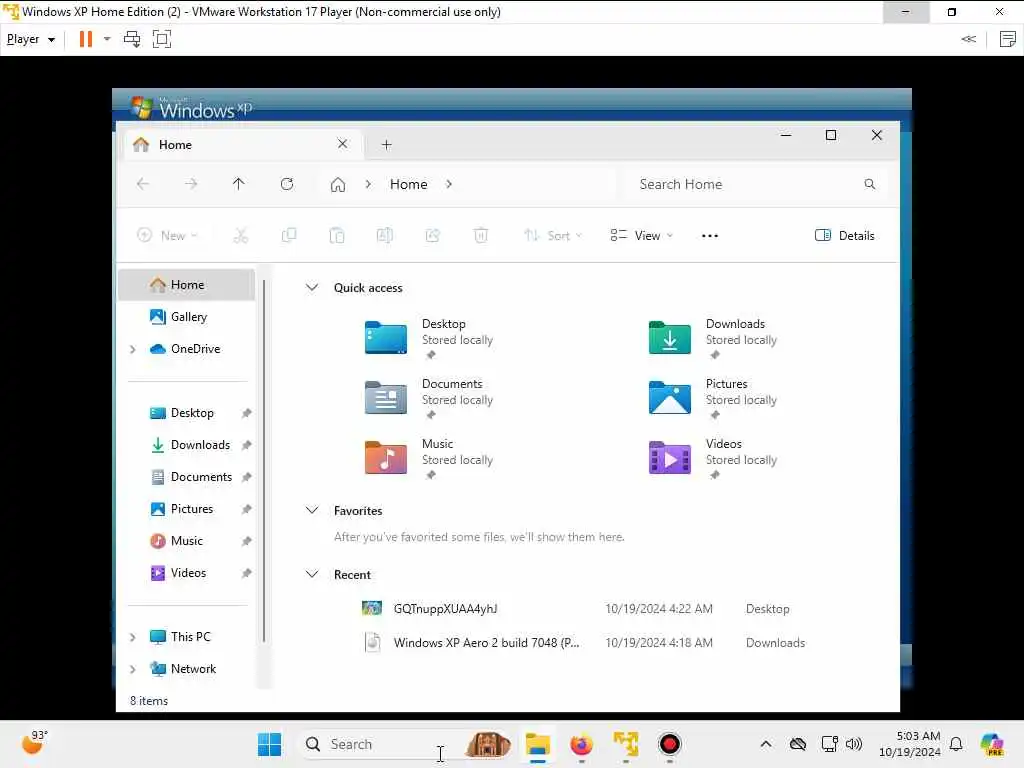Viewport: 1024px width, 768px height.
Task: Click the Rename icon in toolbar
Action: tap(385, 235)
